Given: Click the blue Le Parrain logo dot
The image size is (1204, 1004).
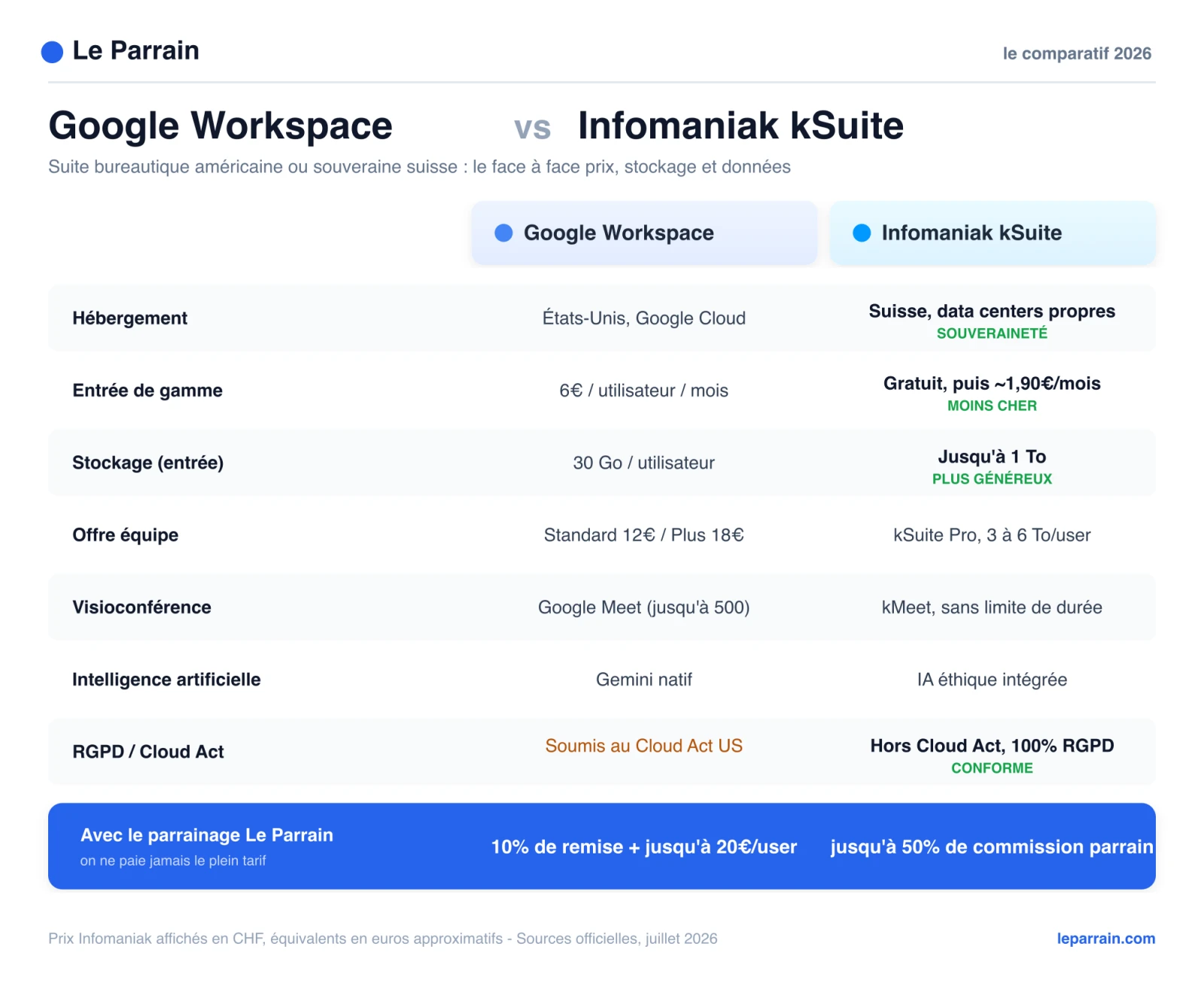Looking at the screenshot, I should [x=52, y=52].
